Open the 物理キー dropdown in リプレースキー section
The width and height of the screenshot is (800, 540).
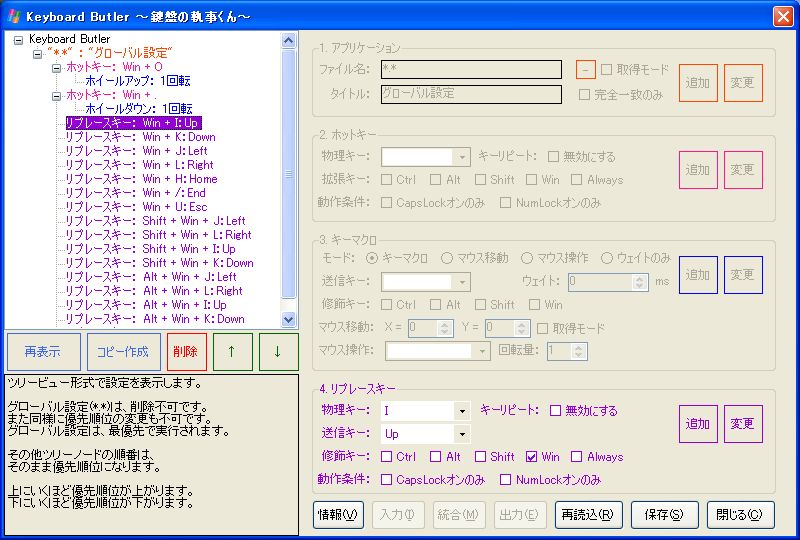(462, 411)
